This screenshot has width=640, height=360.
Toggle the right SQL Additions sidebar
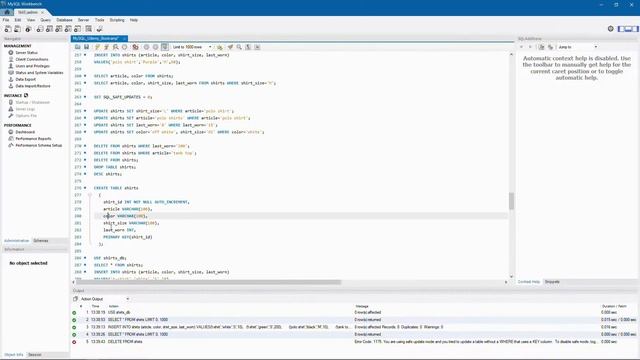click(635, 29)
